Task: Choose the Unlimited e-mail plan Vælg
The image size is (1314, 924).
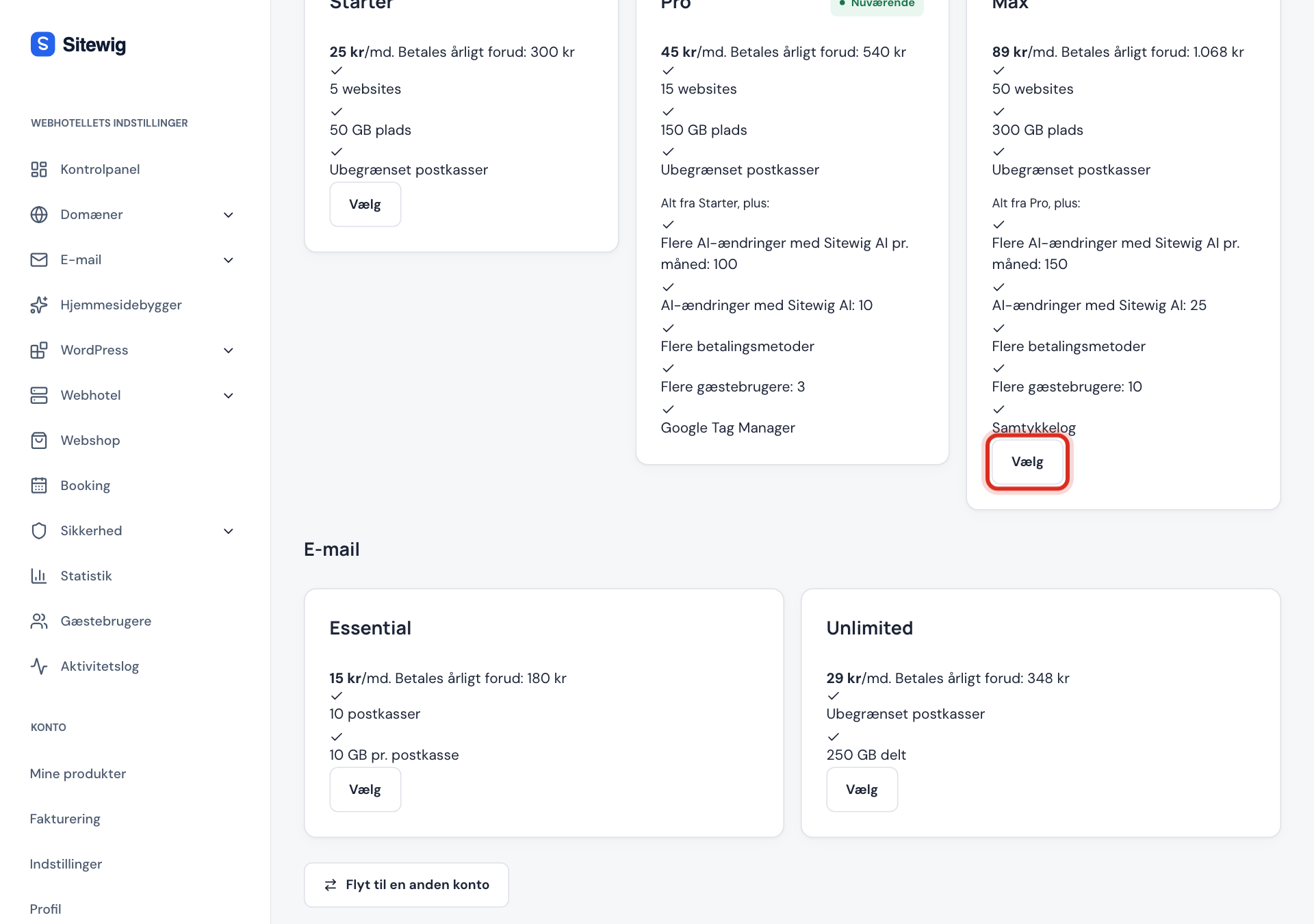Action: pyautogui.click(x=862, y=790)
